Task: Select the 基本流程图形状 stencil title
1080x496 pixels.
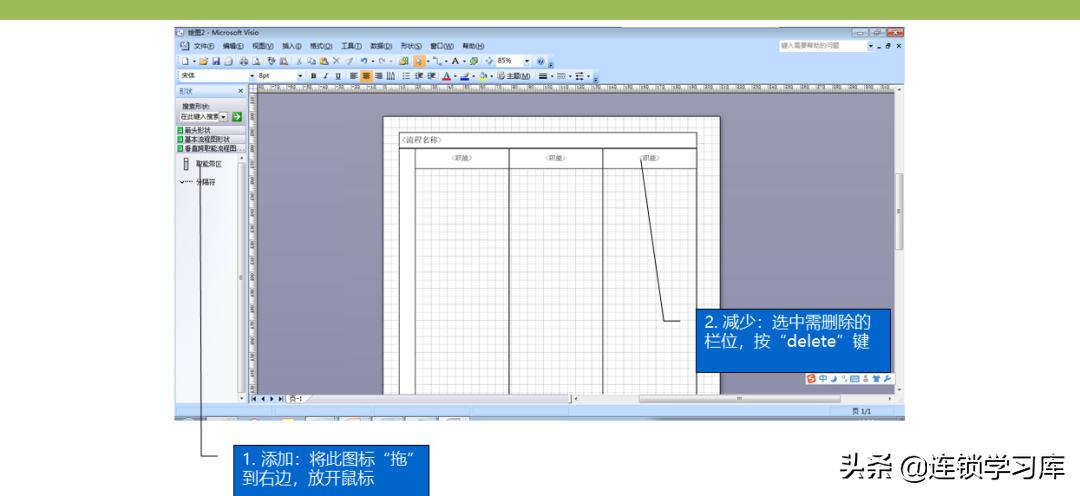Action: (x=211, y=139)
